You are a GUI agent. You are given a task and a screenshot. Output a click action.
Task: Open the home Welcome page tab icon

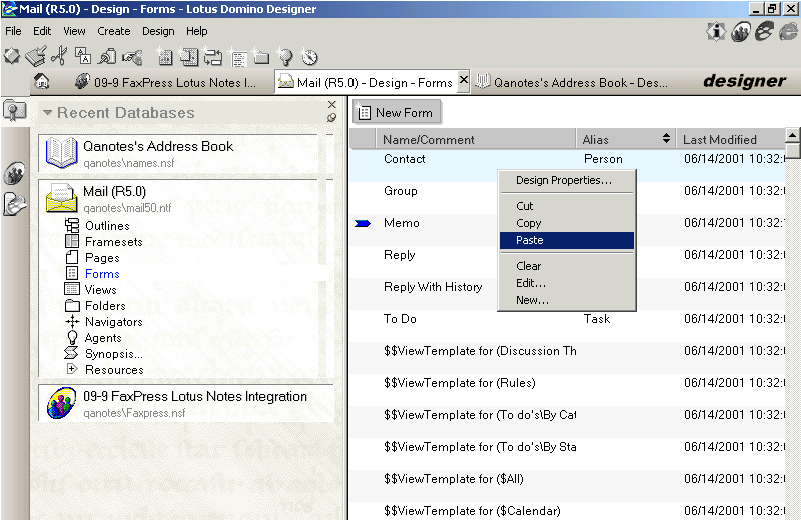tap(42, 82)
